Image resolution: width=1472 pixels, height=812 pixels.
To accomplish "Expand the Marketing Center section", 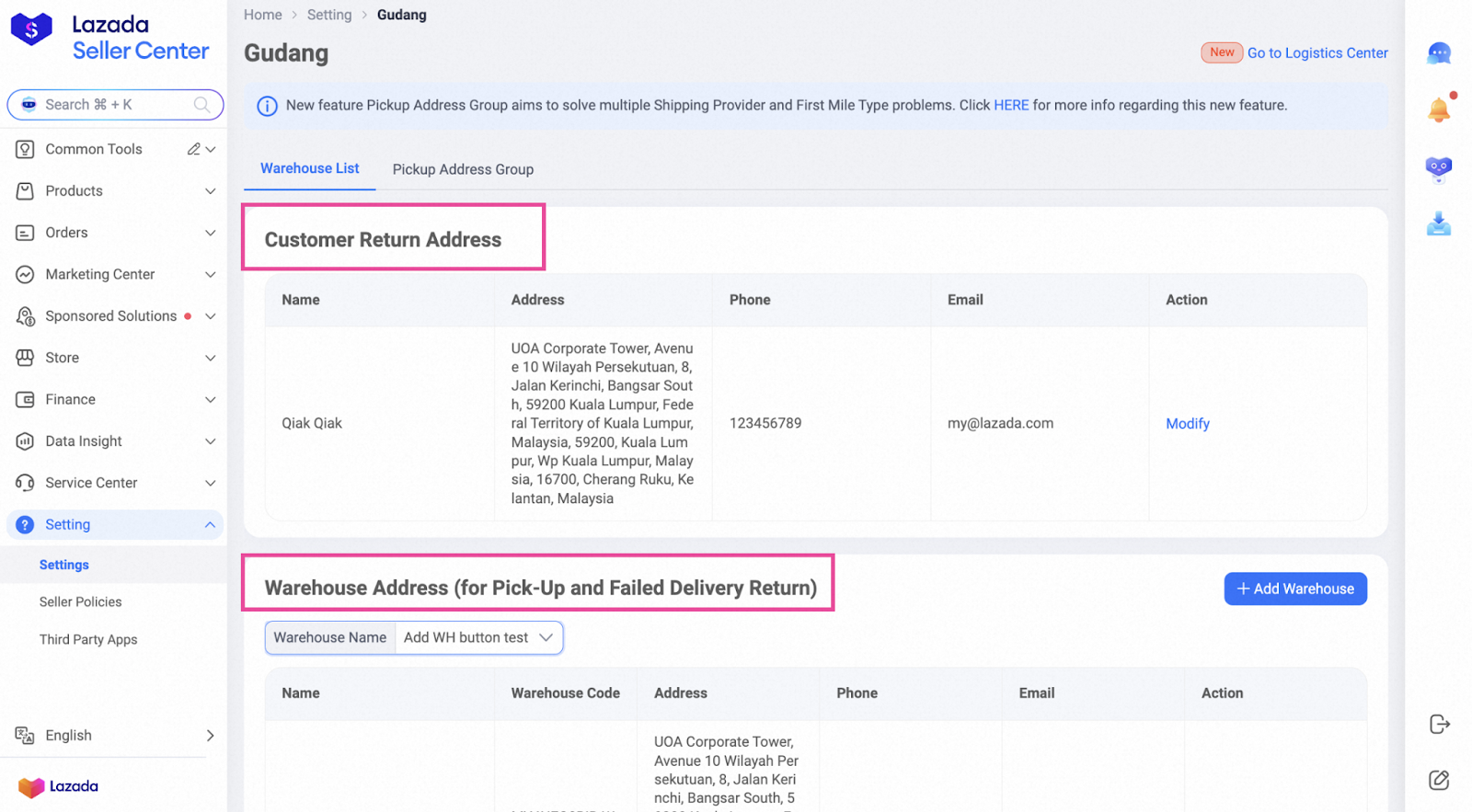I will tap(115, 274).
